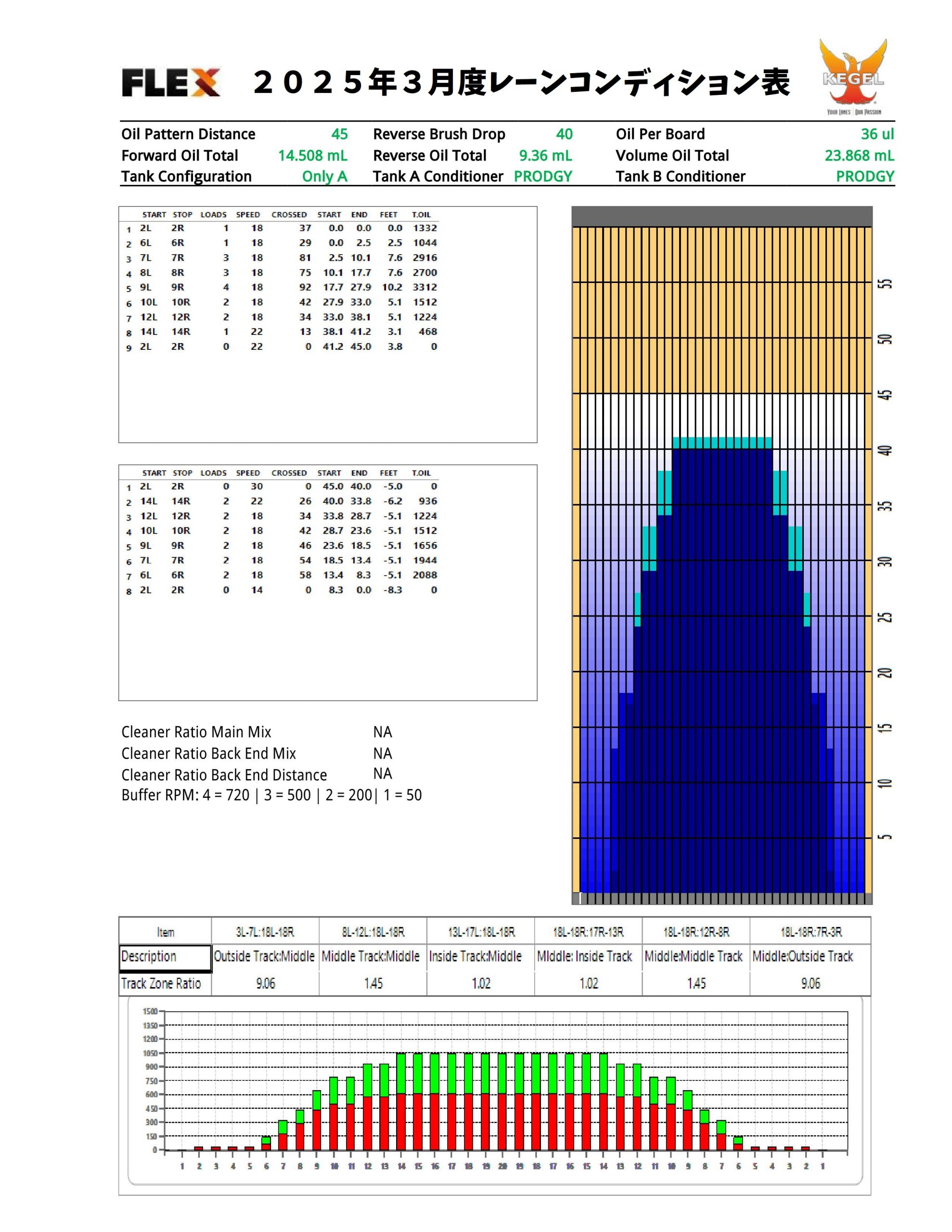Viewport: 952px width, 1232px height.
Task: Select the 18L-18R:7R-3R column header
Action: (x=811, y=932)
